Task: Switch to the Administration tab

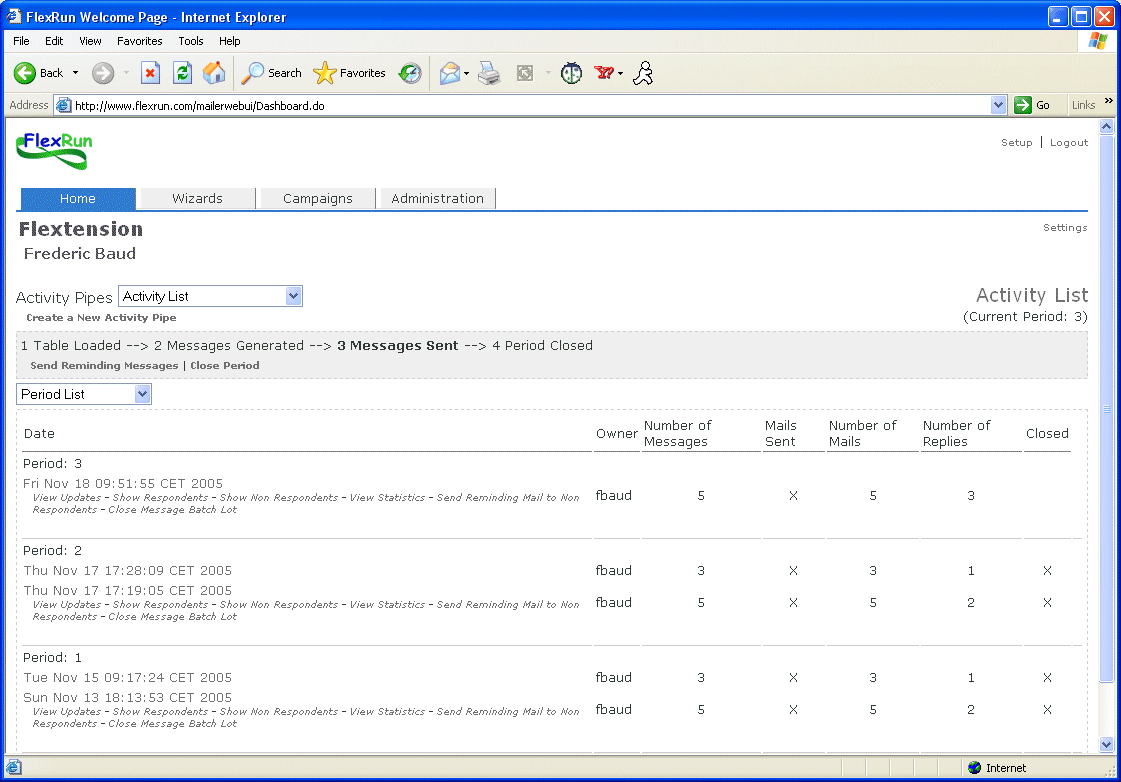Action: point(438,199)
